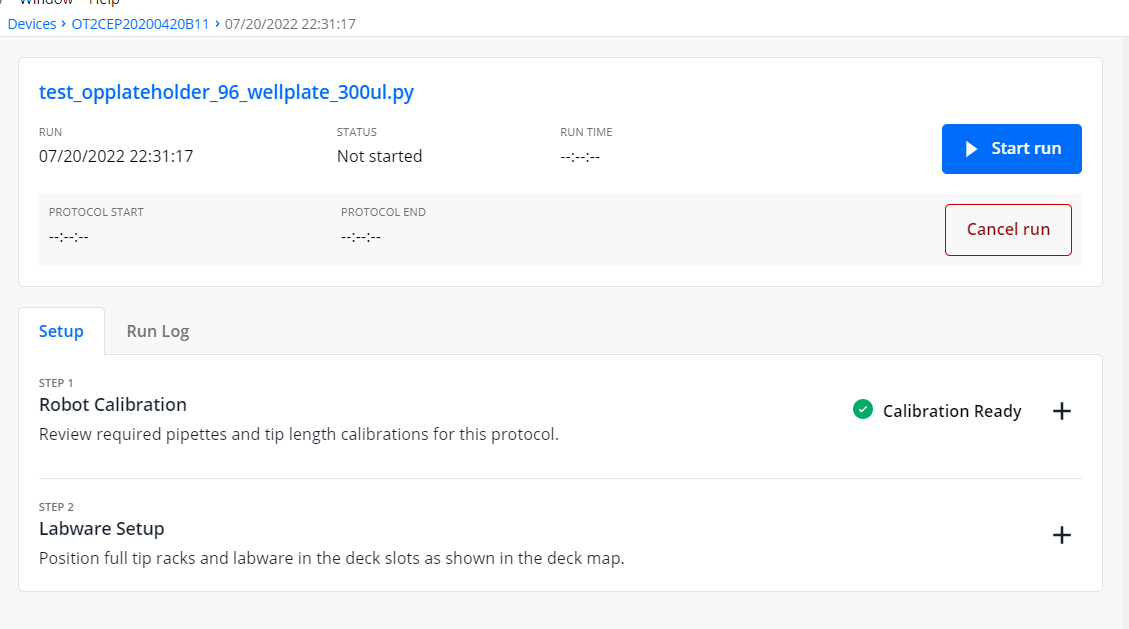Open the Help menu

click(104, 3)
